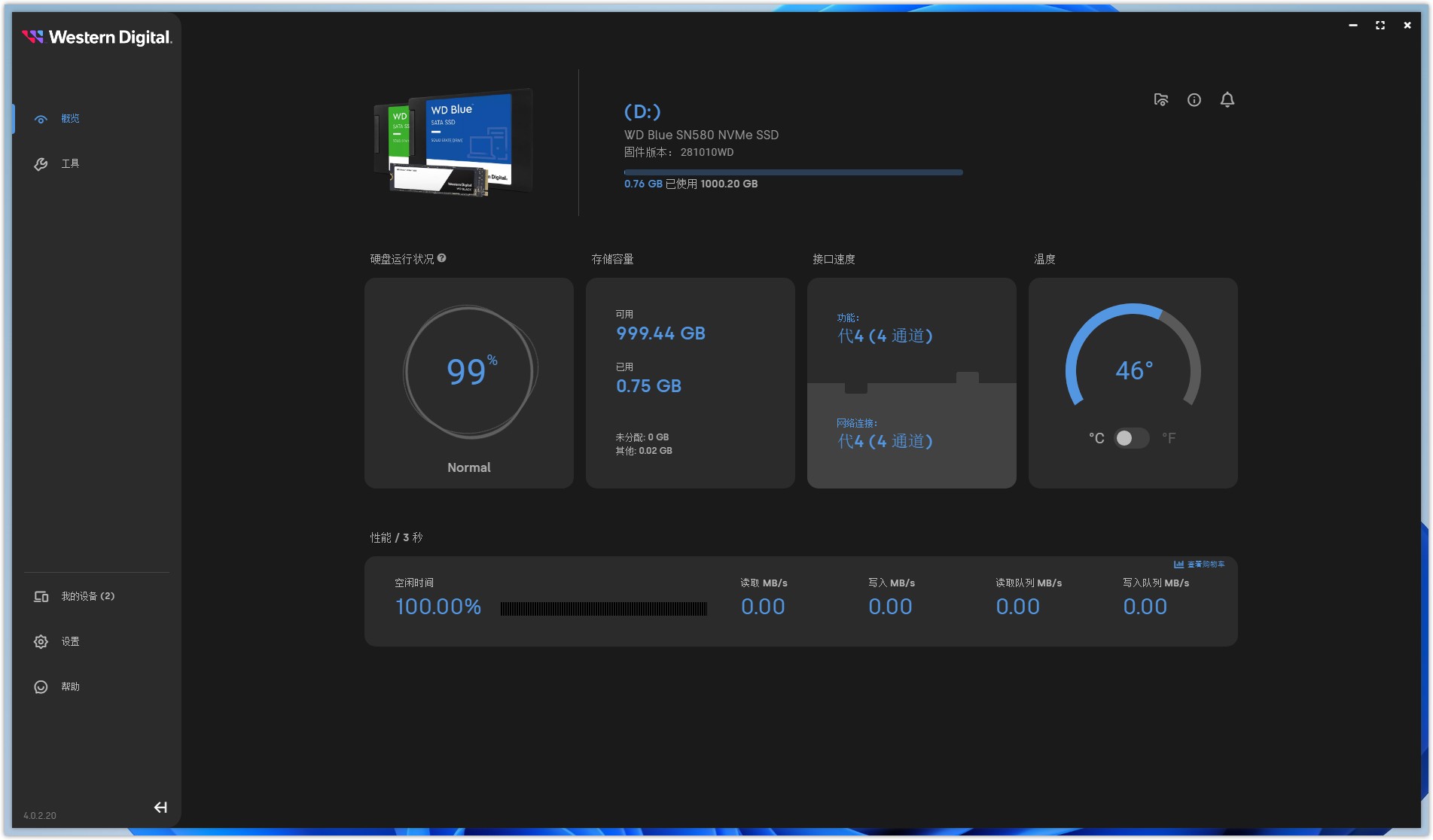Open the notifications bell
Screen dimensions: 1433x840
click(x=1227, y=100)
